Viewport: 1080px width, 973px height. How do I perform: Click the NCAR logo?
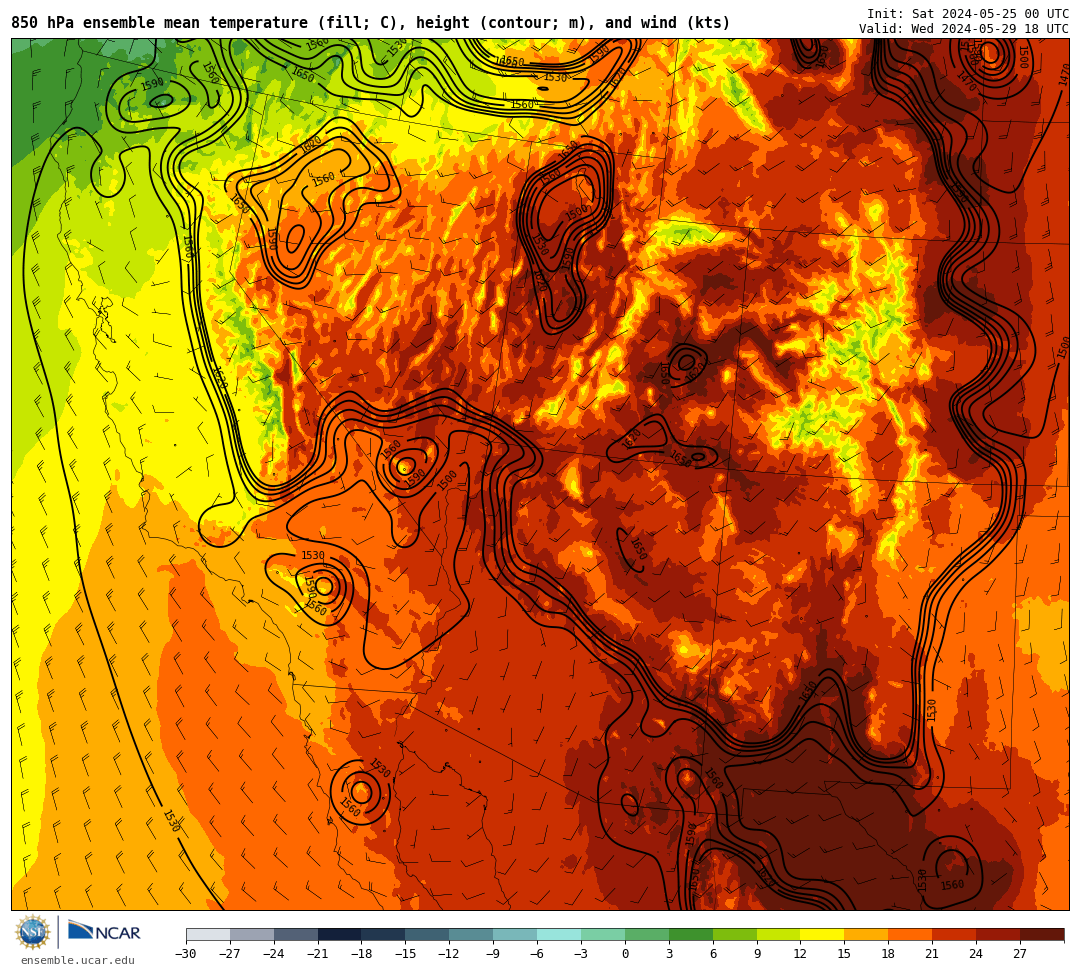click(104, 932)
